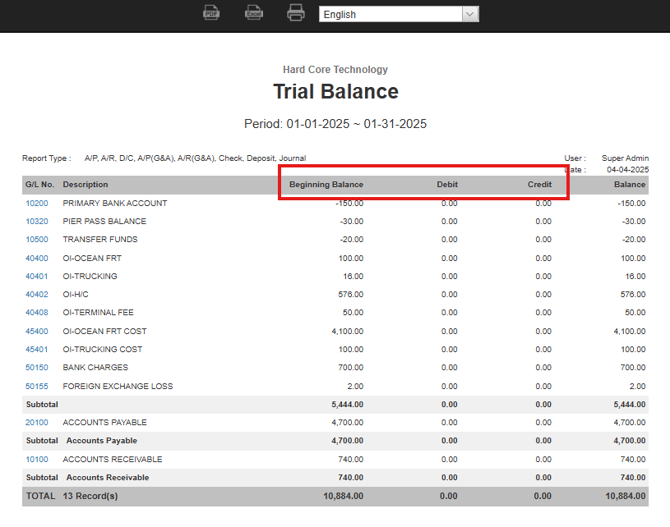Image resolution: width=670 pixels, height=527 pixels.
Task: Open G/L account 10200 link
Action: coord(37,203)
